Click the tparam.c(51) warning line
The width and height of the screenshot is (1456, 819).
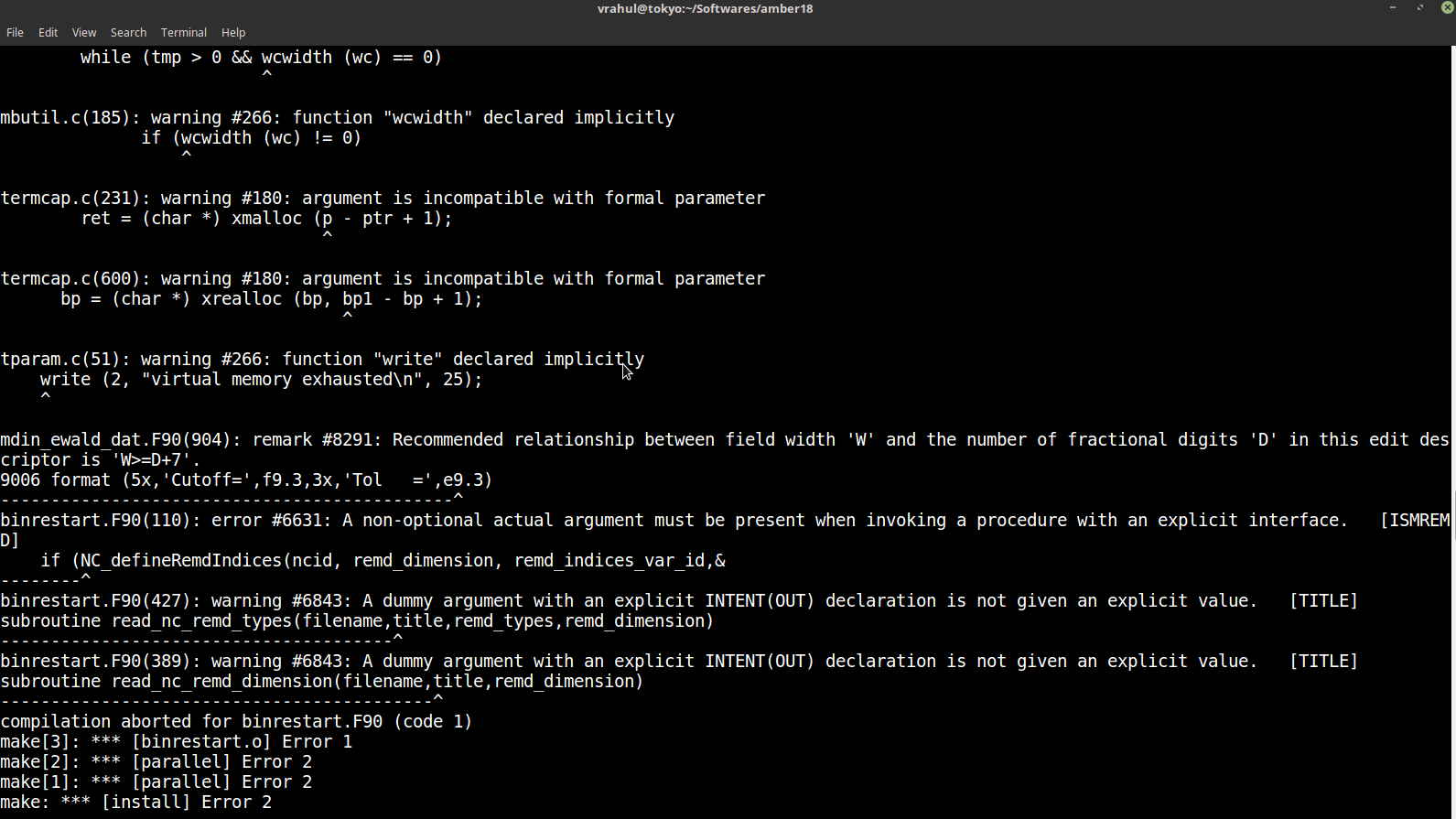322,359
